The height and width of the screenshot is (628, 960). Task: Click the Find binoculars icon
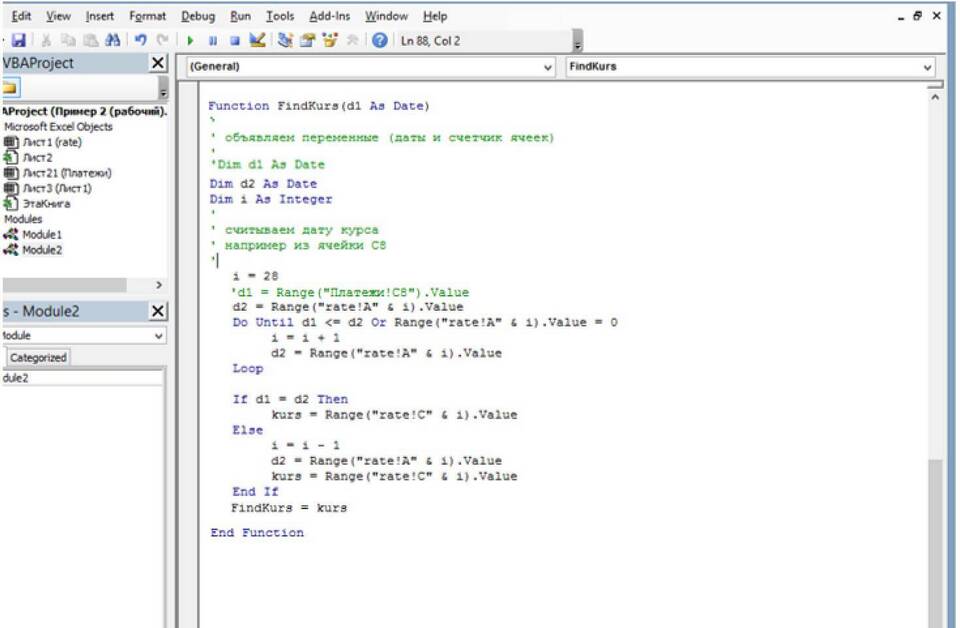click(x=112, y=41)
